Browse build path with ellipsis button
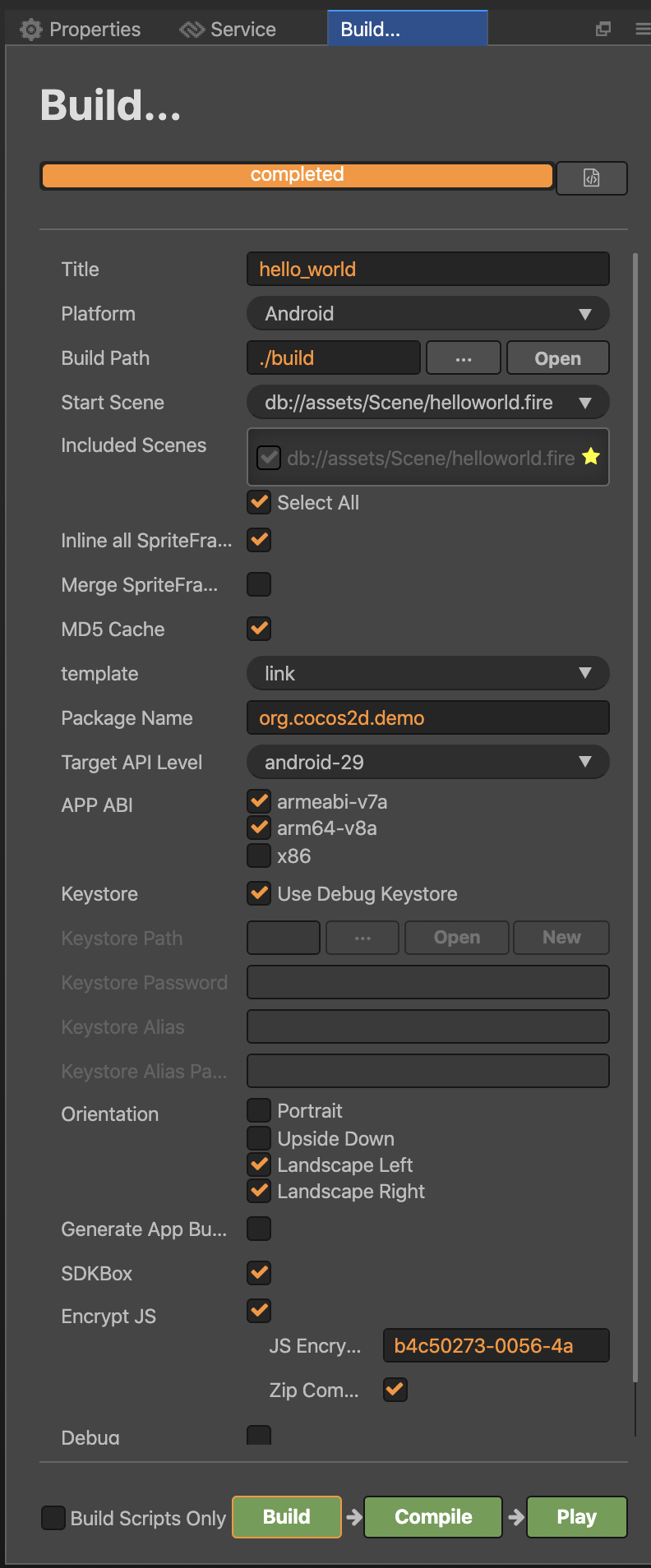Image resolution: width=651 pixels, height=1568 pixels. click(464, 358)
